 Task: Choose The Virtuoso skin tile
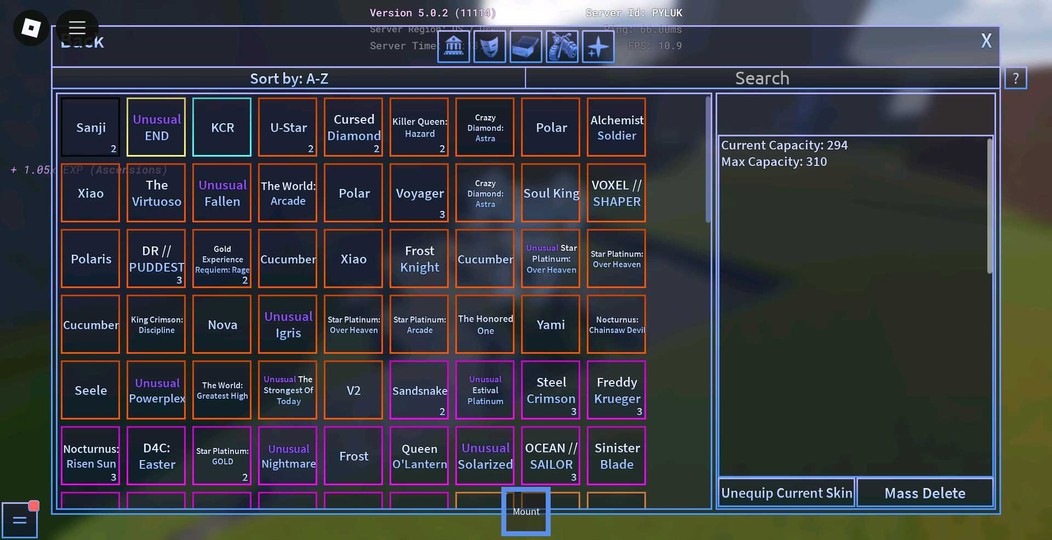point(156,193)
